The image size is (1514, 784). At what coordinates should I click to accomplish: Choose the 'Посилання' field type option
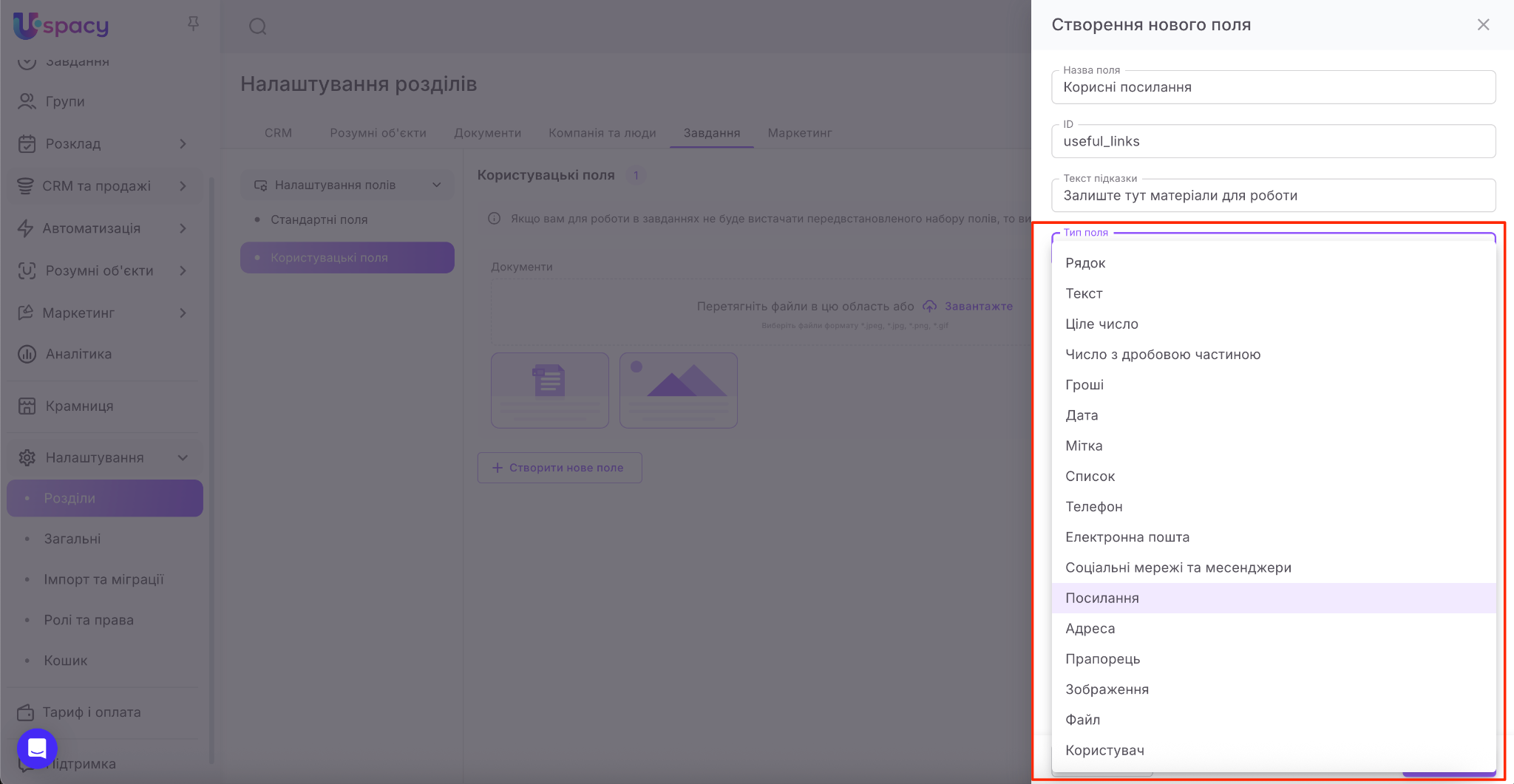(x=1101, y=599)
